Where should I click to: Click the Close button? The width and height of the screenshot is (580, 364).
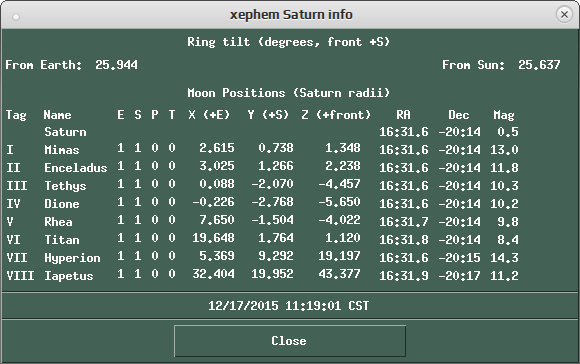pos(290,341)
